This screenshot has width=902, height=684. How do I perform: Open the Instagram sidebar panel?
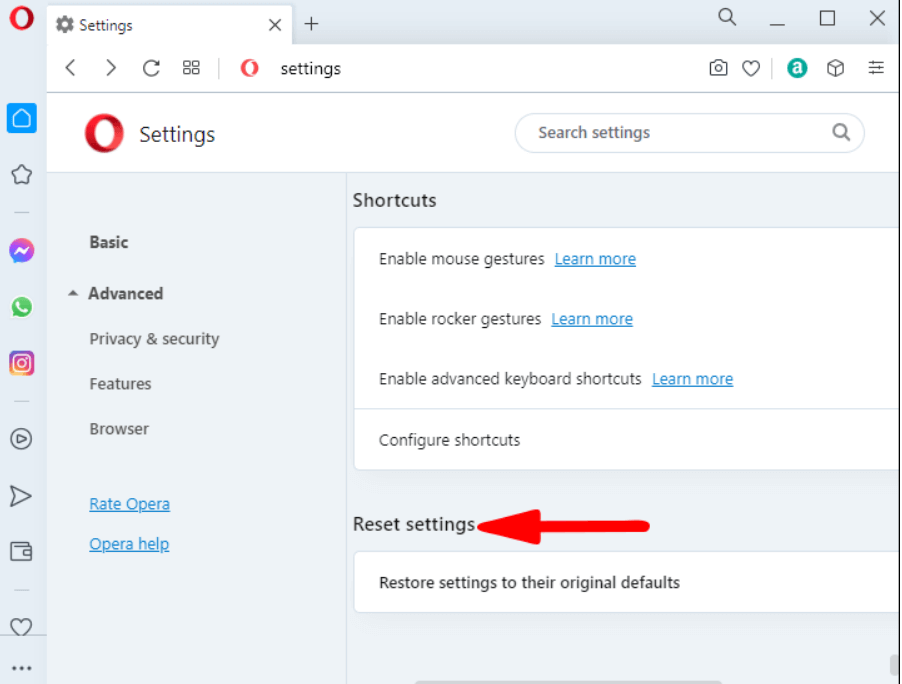pyautogui.click(x=22, y=363)
